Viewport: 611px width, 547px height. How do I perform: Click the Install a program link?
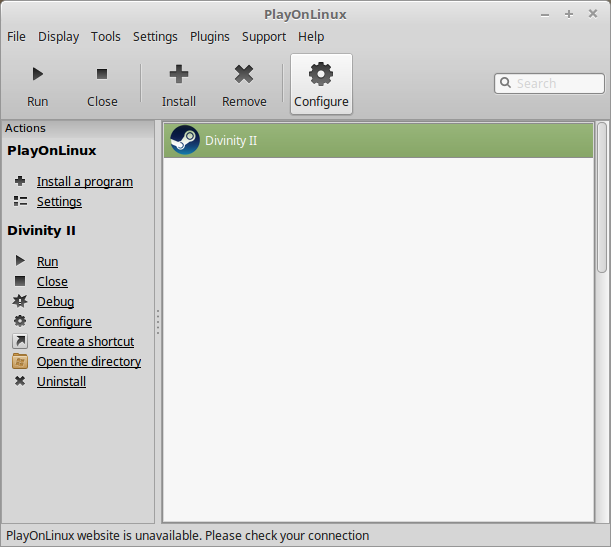(x=85, y=182)
